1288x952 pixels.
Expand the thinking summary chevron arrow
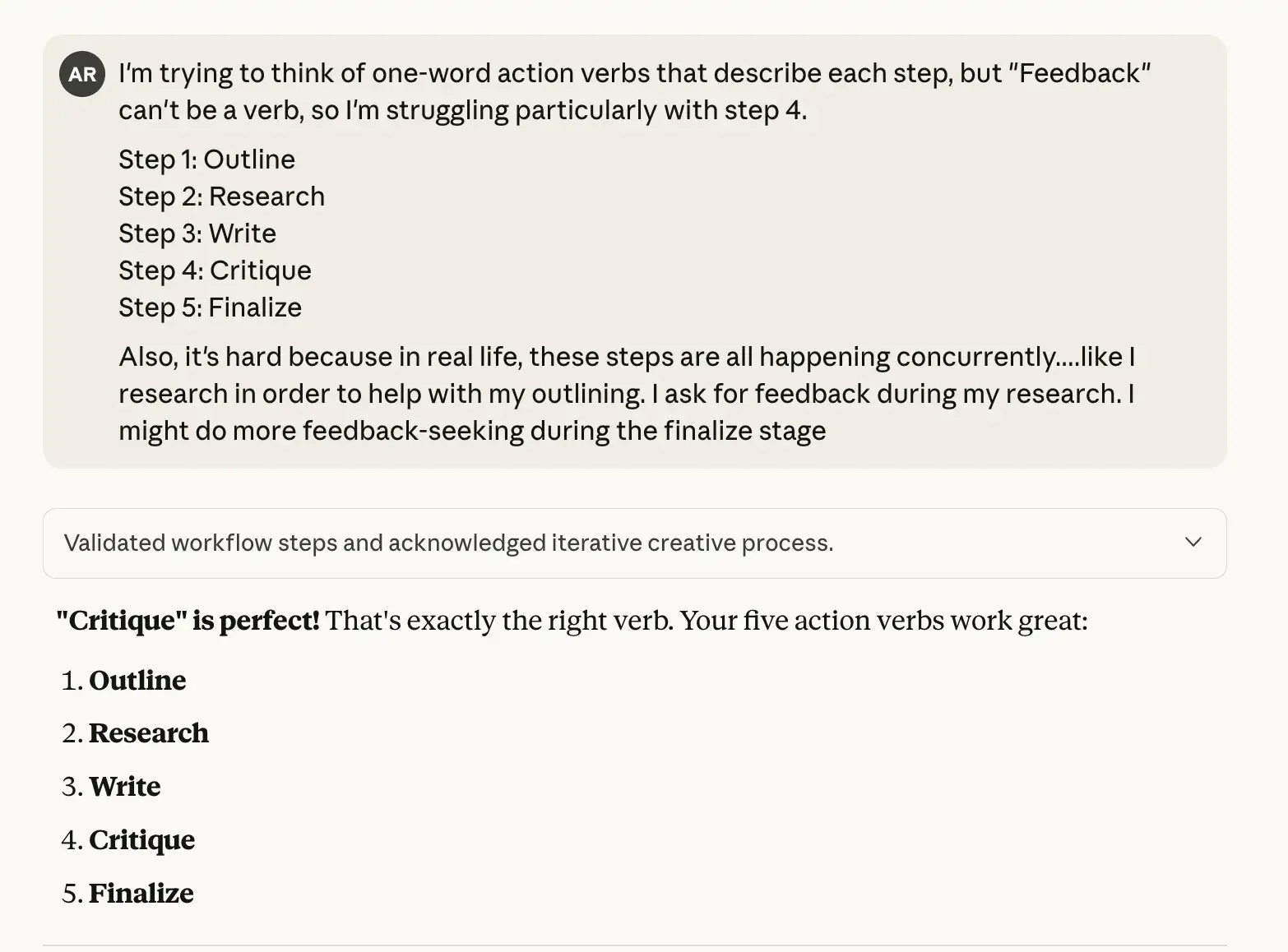tap(1193, 542)
